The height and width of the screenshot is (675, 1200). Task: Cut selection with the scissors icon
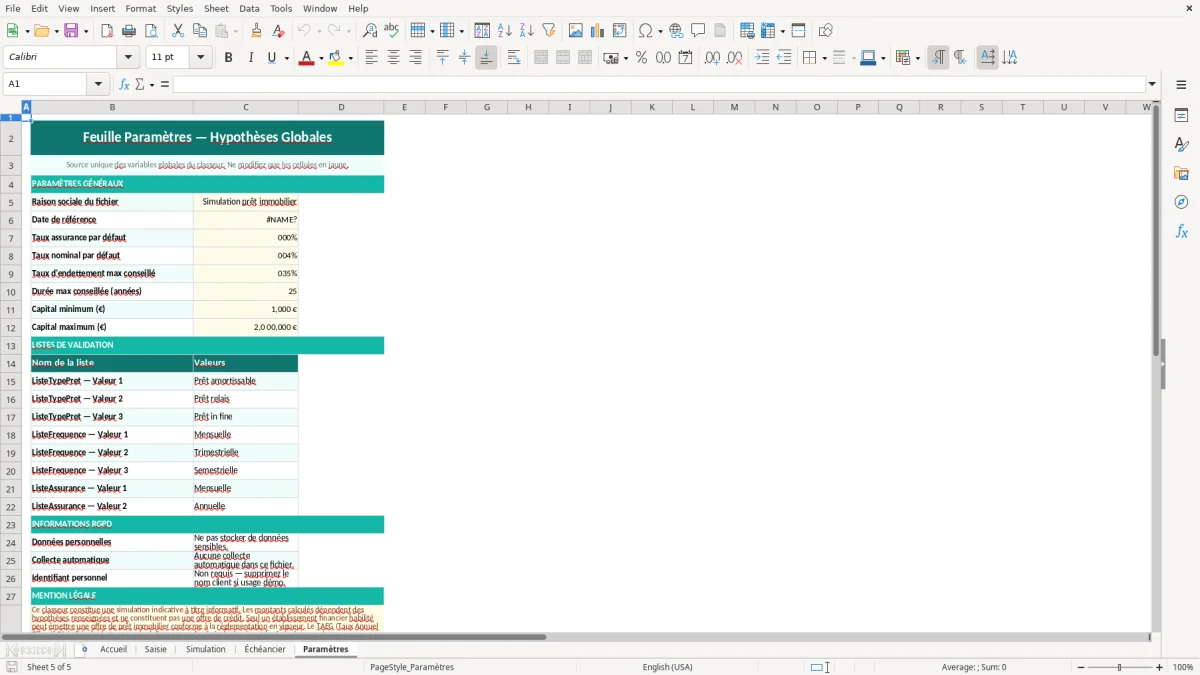coord(178,31)
